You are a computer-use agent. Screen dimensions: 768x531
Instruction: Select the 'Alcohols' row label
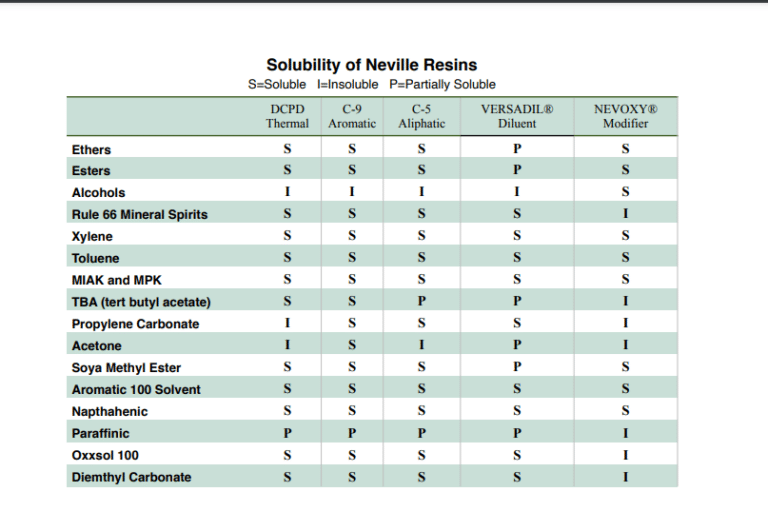coord(98,193)
